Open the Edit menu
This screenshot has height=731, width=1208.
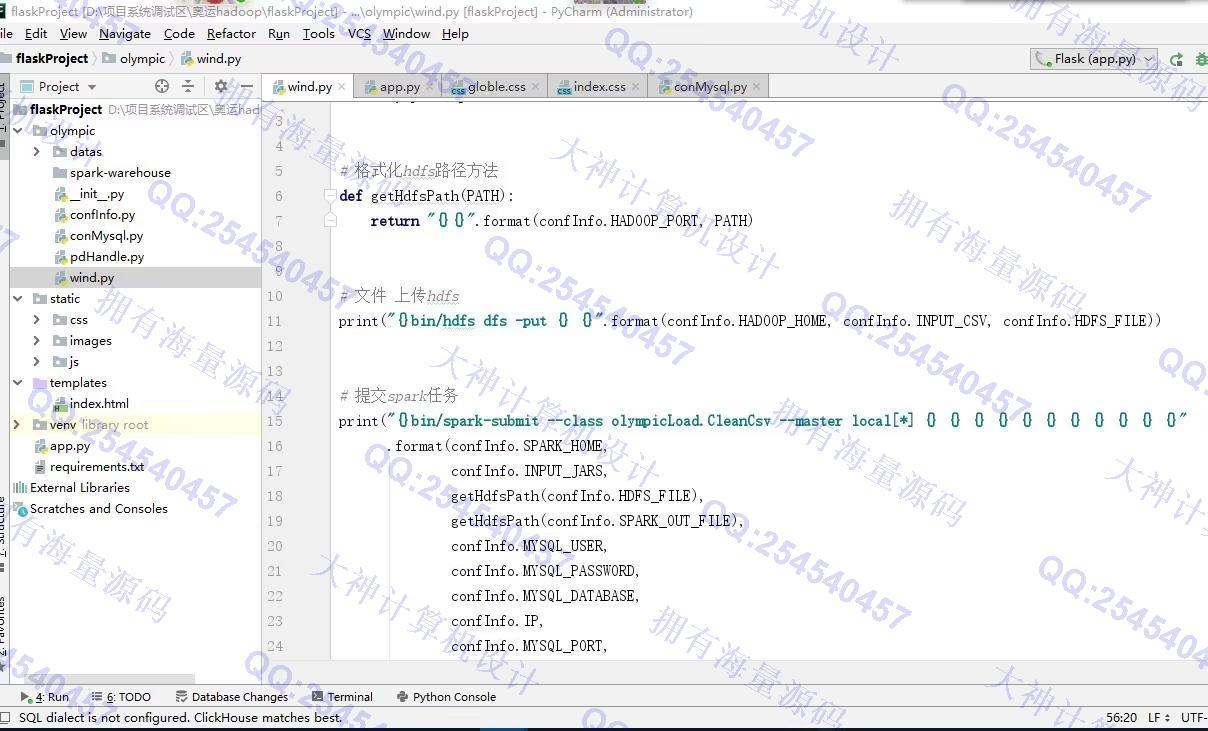click(36, 33)
